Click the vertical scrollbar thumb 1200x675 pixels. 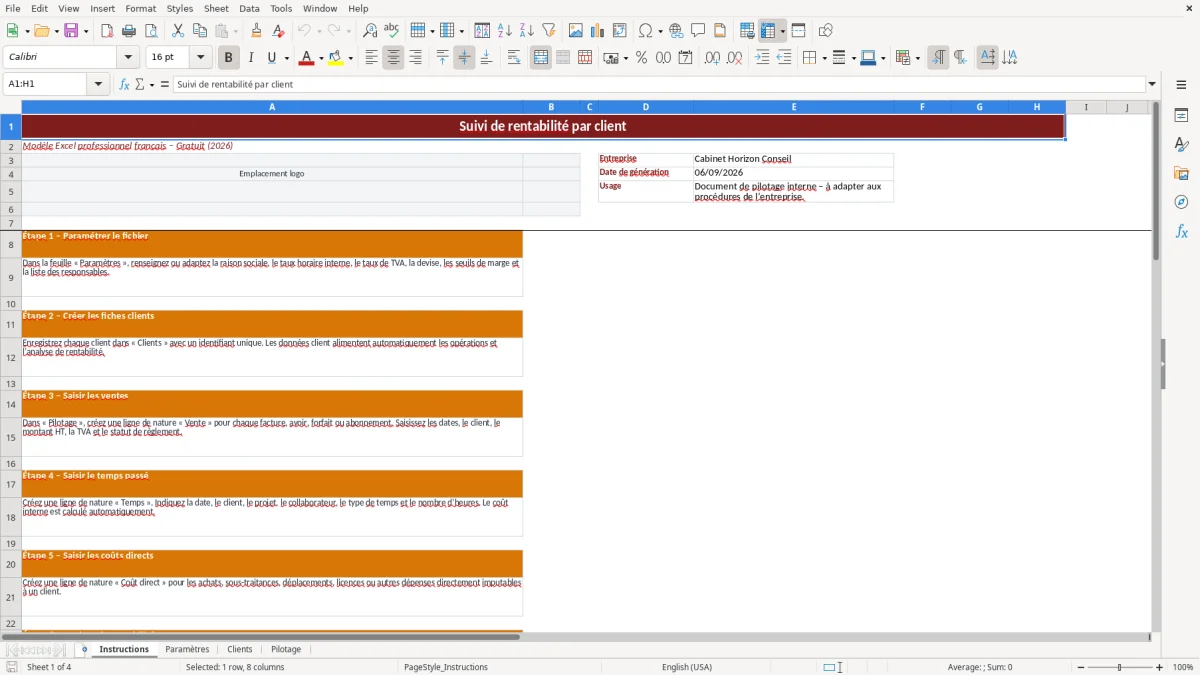[x=1156, y=180]
